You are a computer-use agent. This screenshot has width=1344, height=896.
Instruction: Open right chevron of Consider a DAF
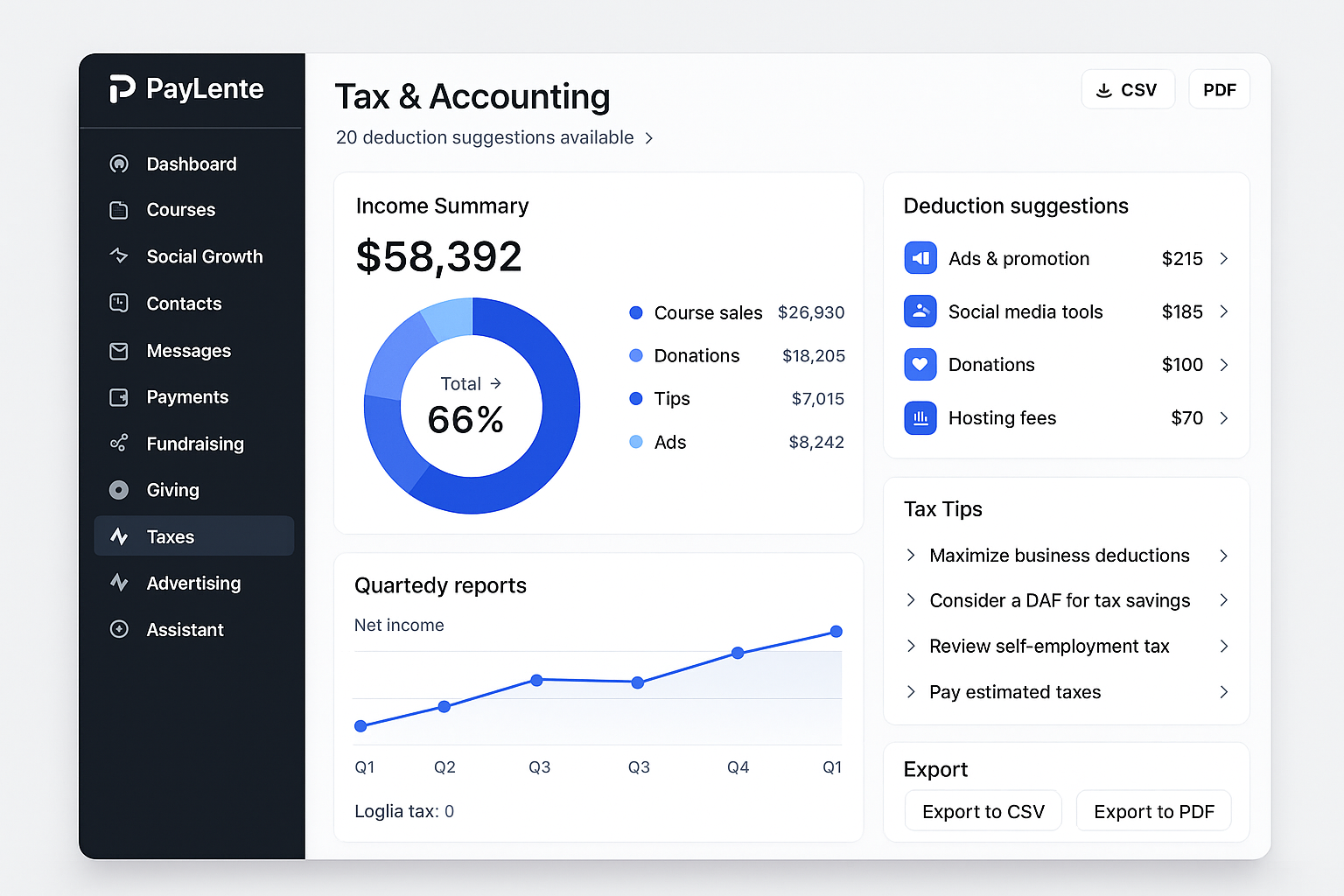click(1224, 600)
